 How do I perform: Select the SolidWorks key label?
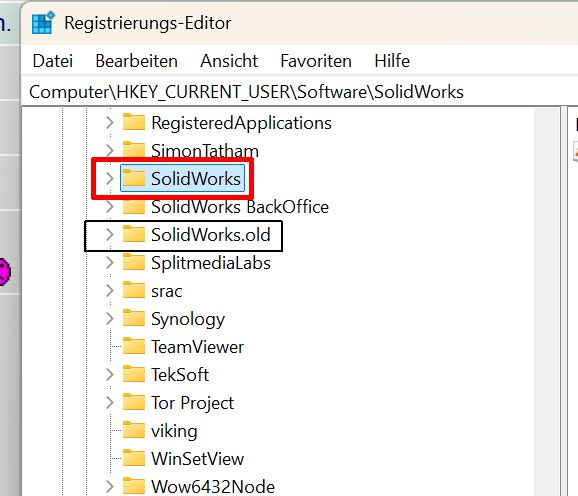point(196,179)
